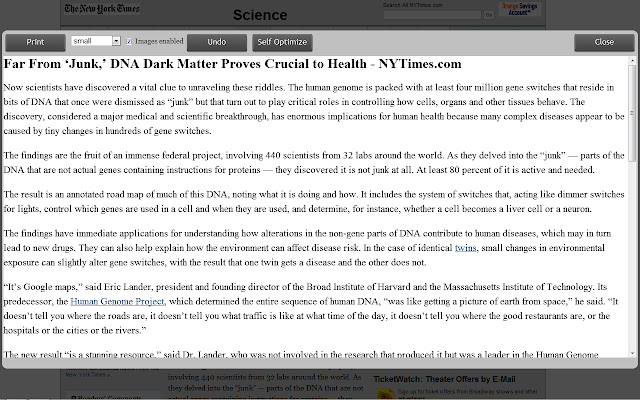The width and height of the screenshot is (640, 400).
Task: Click the Science section heading in background
Action: [x=260, y=15]
